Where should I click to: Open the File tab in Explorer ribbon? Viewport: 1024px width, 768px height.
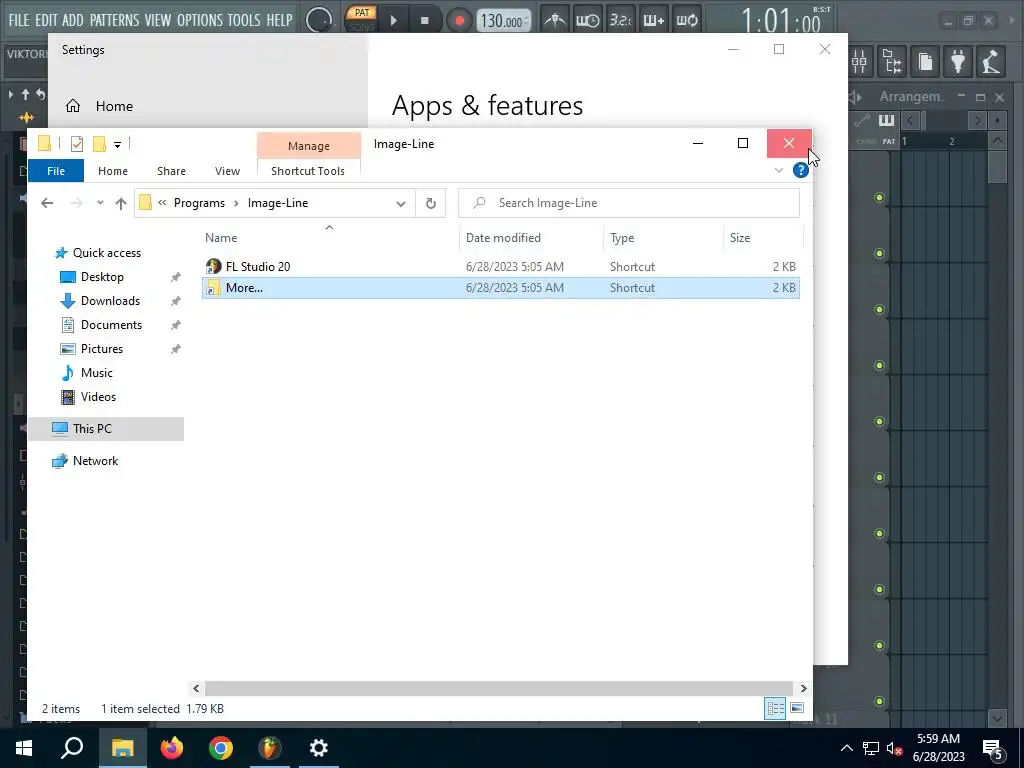[x=56, y=170]
